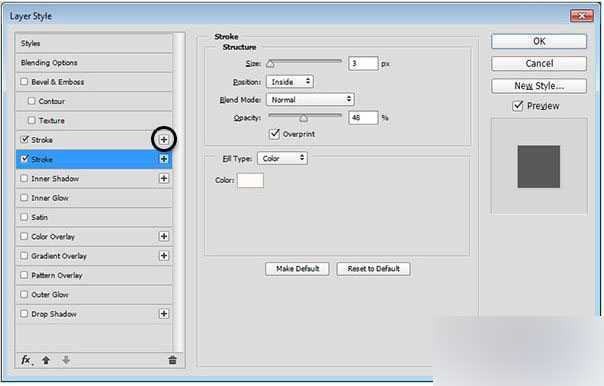
Task: Enable Inner Glow checkbox
Action: click(24, 198)
